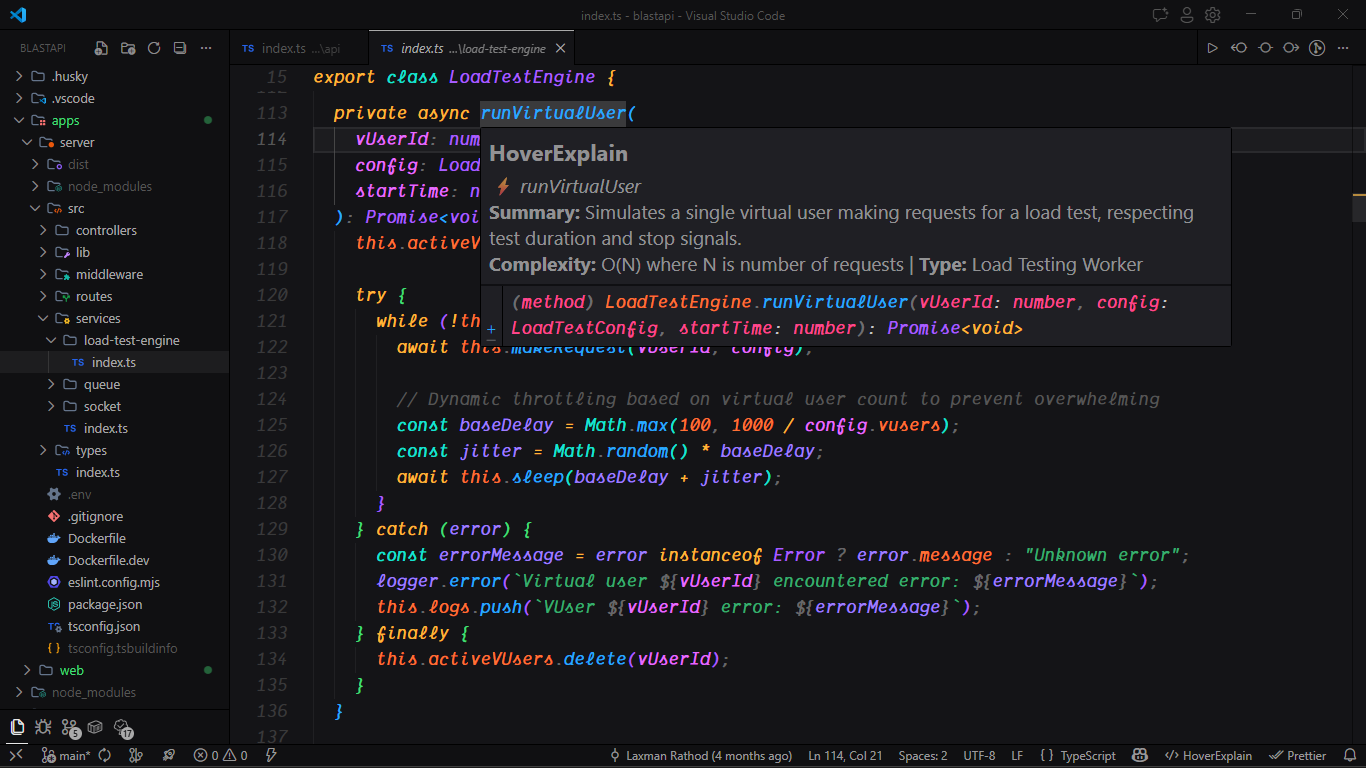
Task: Expand the .husky folder
Action: click(69, 76)
